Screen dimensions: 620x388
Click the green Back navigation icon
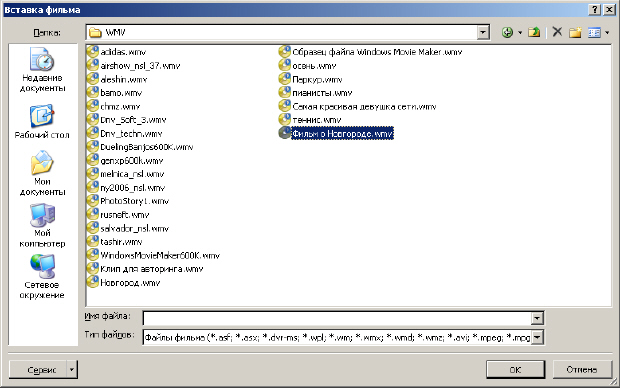507,32
